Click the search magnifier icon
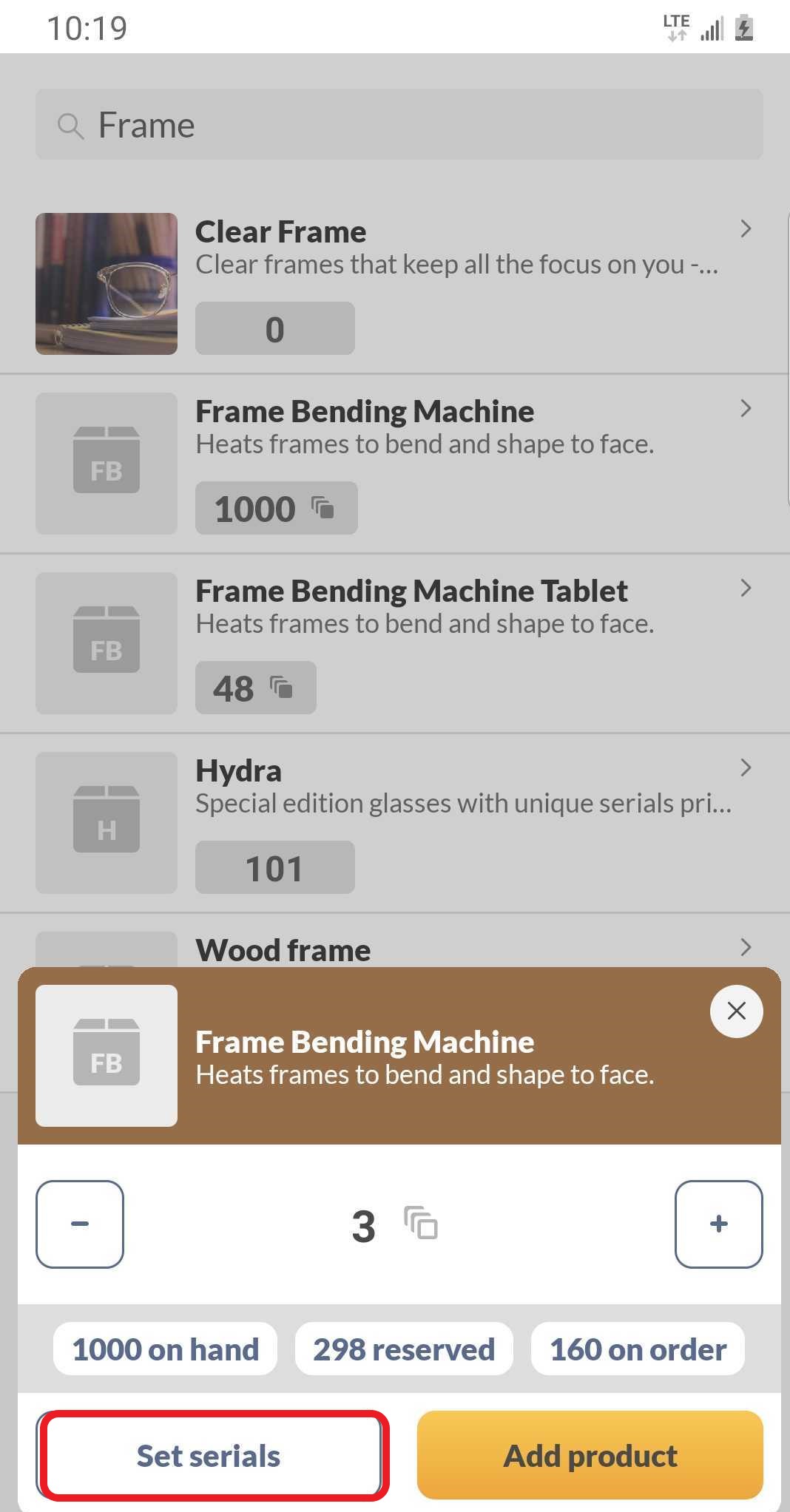Image resolution: width=790 pixels, height=1512 pixels. [x=70, y=125]
